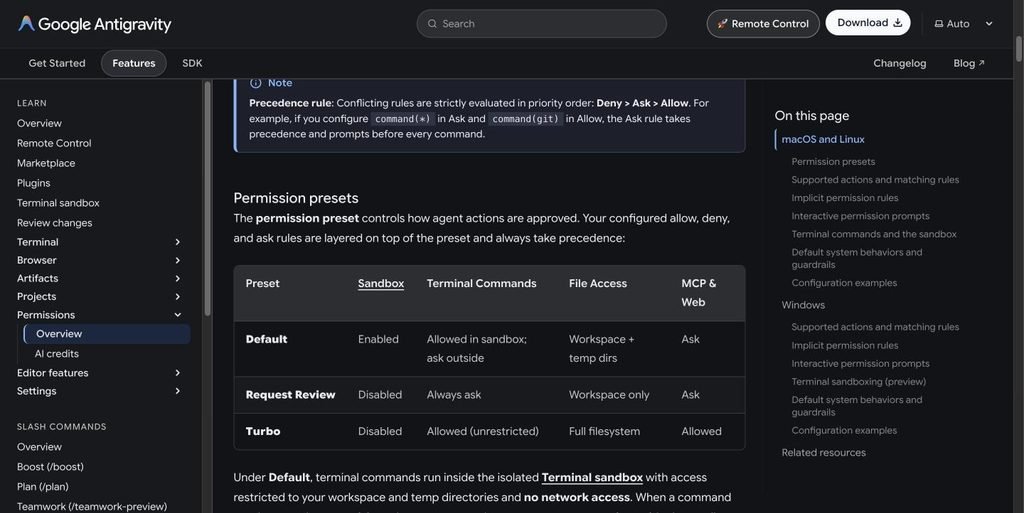Viewport: 1024px width, 513px height.
Task: Open Plugins in sidebar
Action: (33, 183)
